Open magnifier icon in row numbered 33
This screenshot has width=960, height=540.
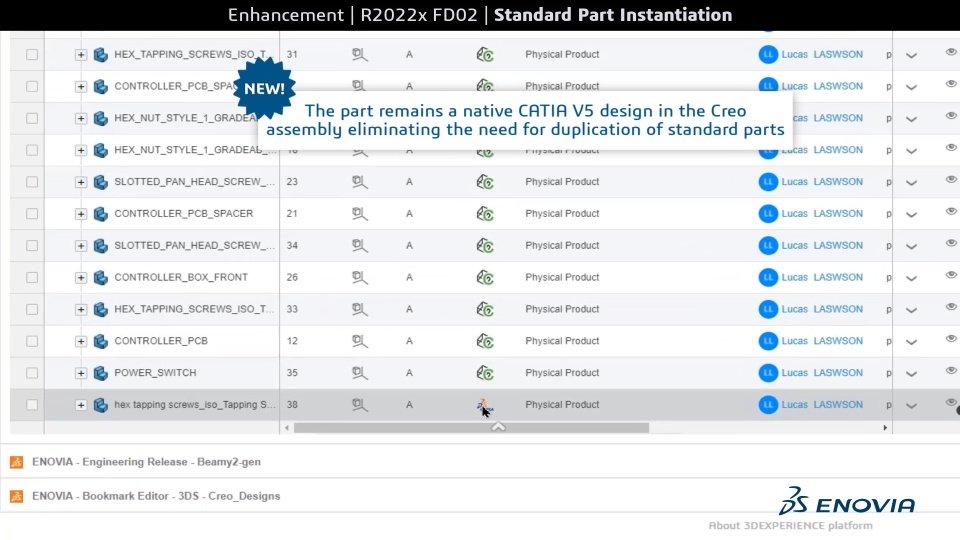tap(359, 309)
